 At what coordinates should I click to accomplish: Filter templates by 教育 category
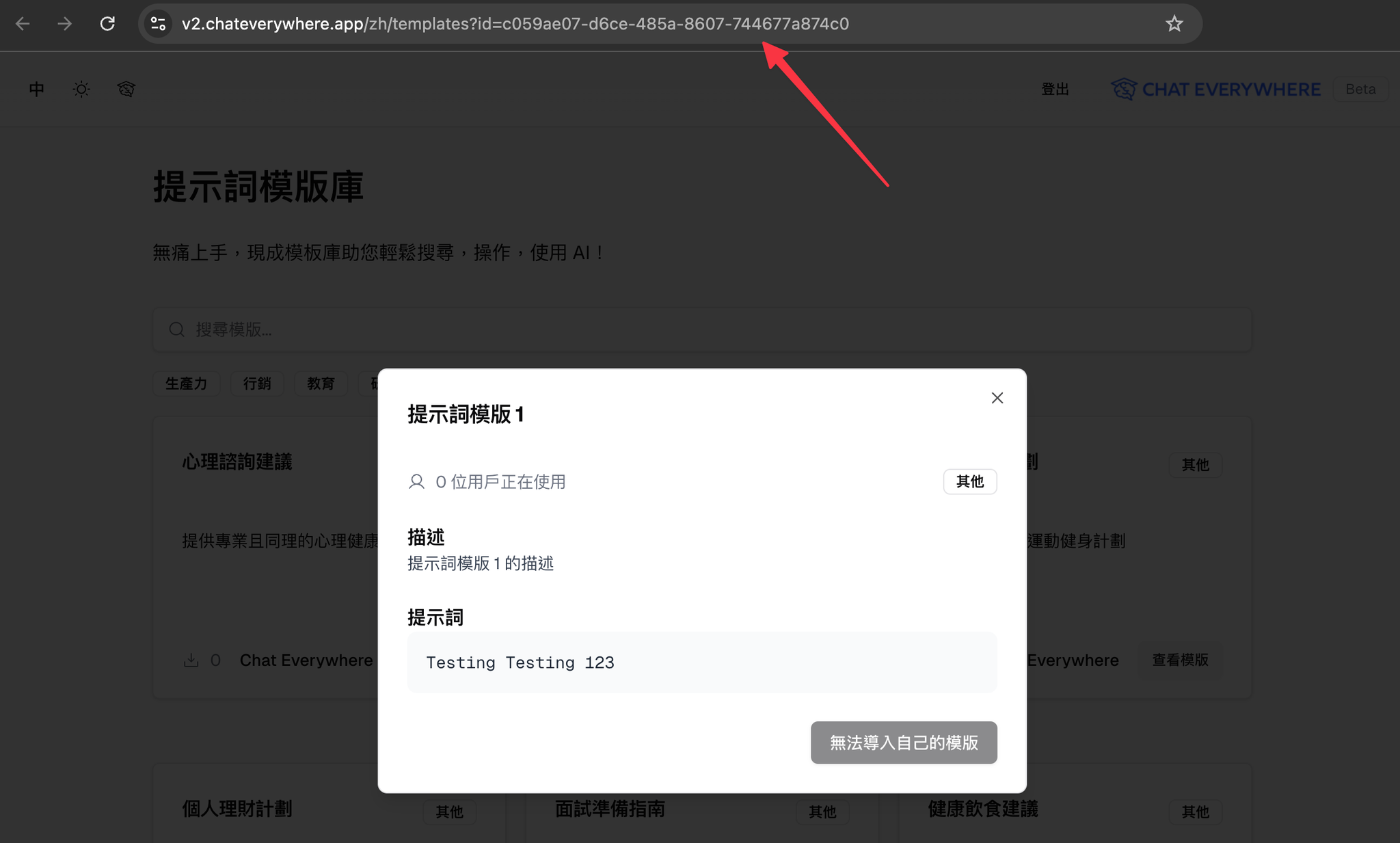[321, 384]
